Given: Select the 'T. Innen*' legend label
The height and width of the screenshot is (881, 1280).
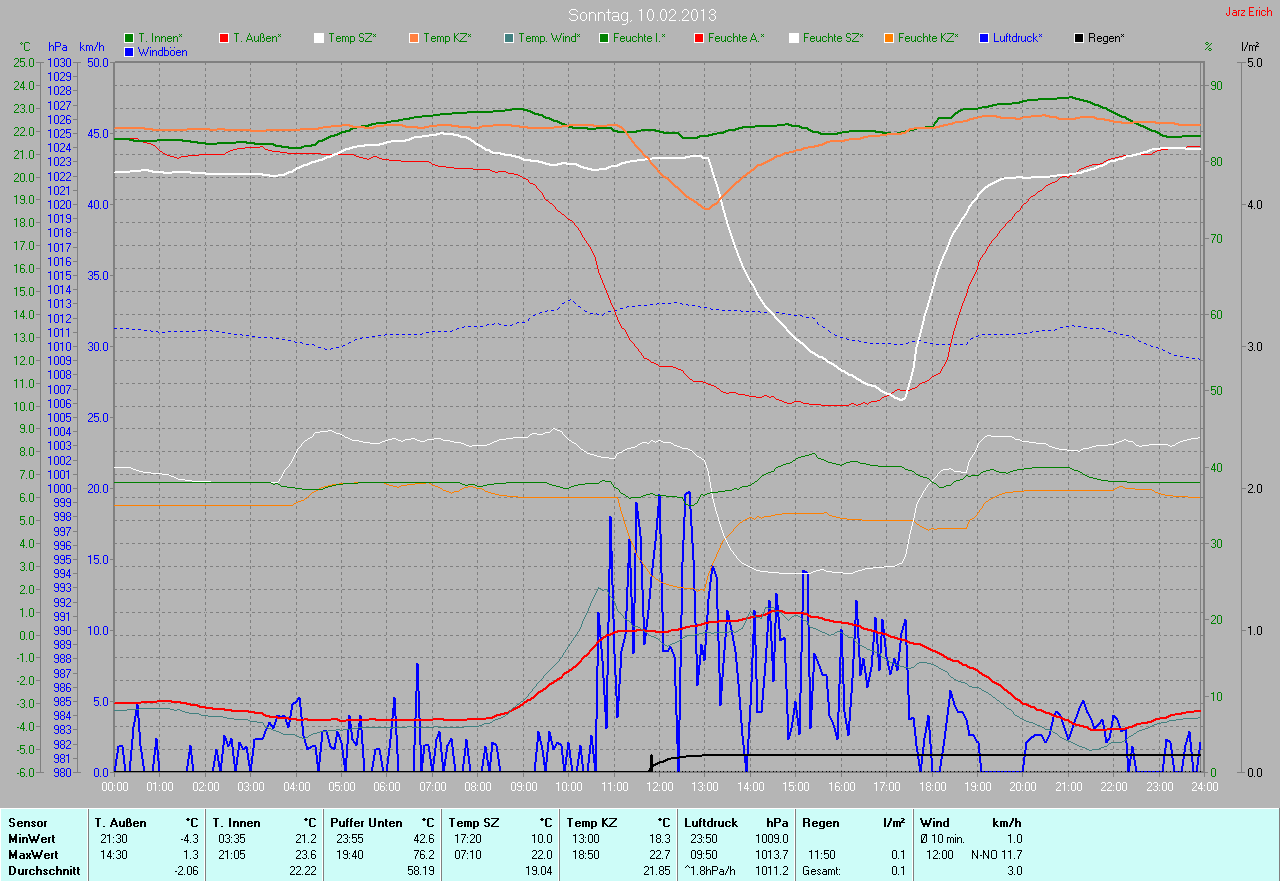Looking at the screenshot, I should pyautogui.click(x=160, y=38).
